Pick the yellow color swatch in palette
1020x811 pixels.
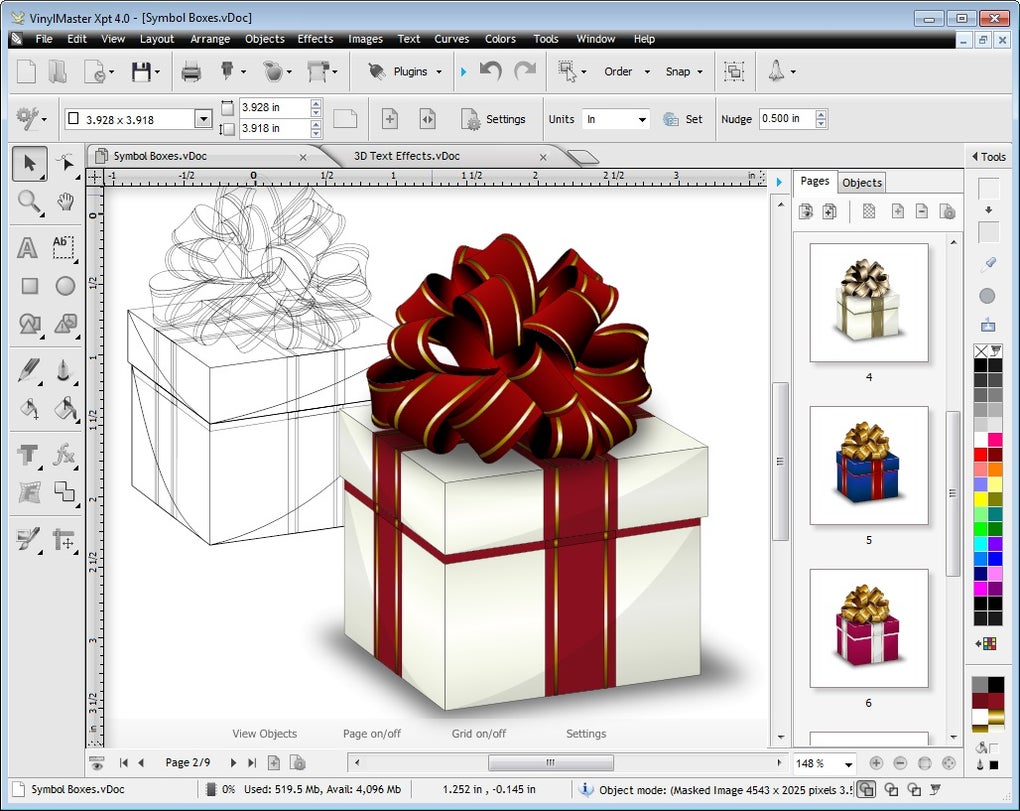tap(981, 499)
